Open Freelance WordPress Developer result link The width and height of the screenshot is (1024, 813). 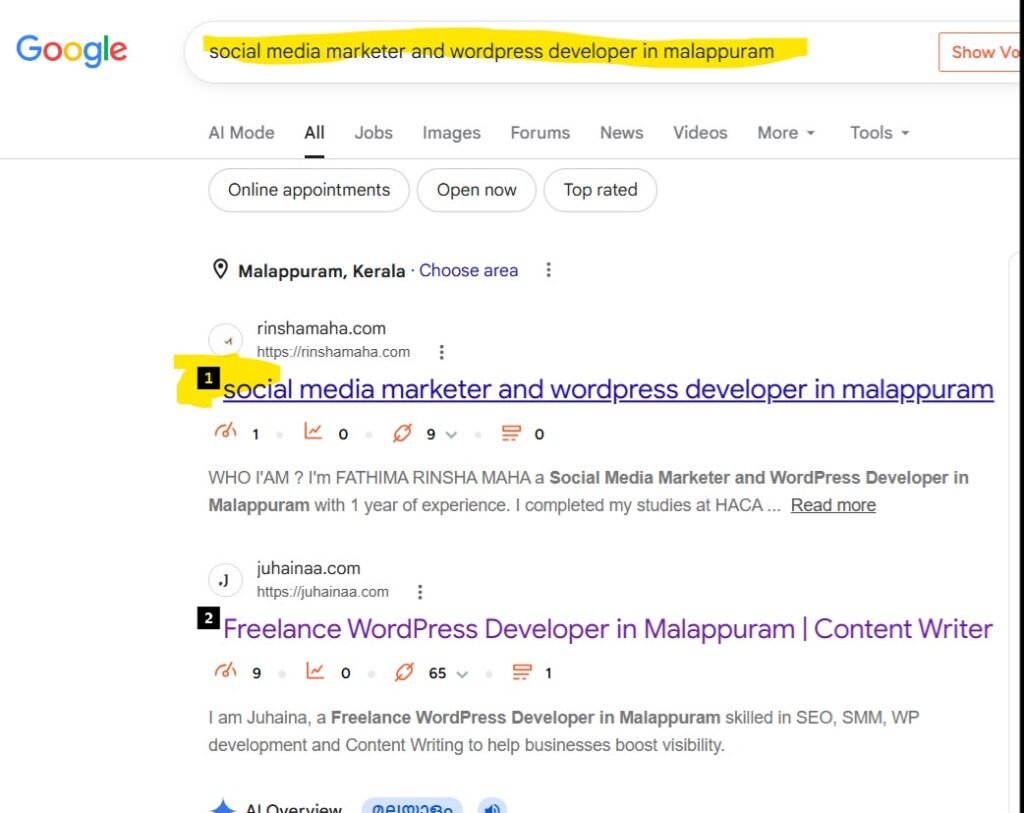tap(607, 630)
